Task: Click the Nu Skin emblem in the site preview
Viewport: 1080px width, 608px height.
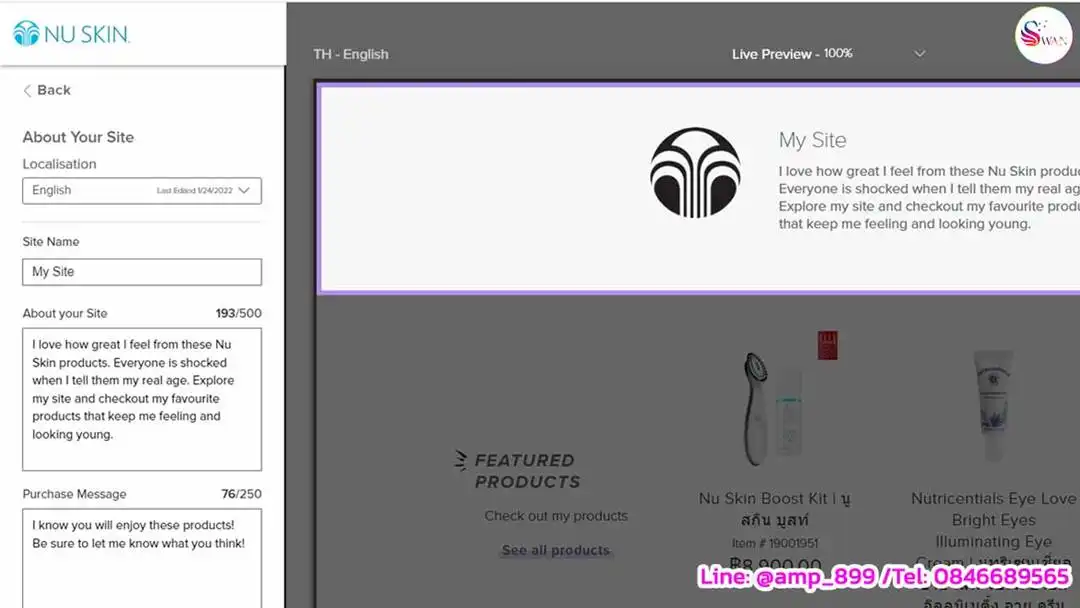Action: (694, 170)
